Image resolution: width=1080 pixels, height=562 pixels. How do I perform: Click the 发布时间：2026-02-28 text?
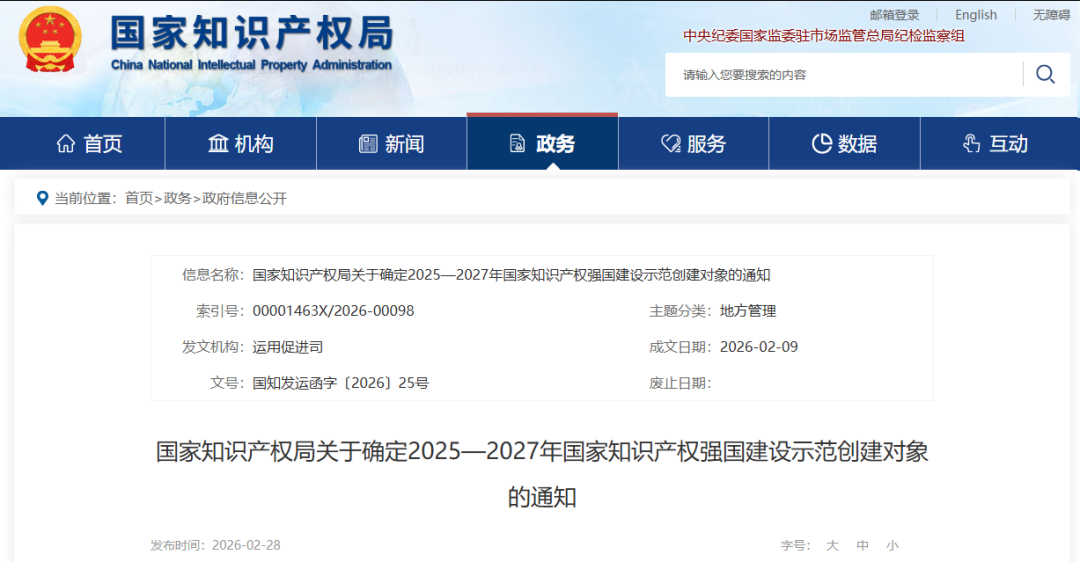click(216, 545)
